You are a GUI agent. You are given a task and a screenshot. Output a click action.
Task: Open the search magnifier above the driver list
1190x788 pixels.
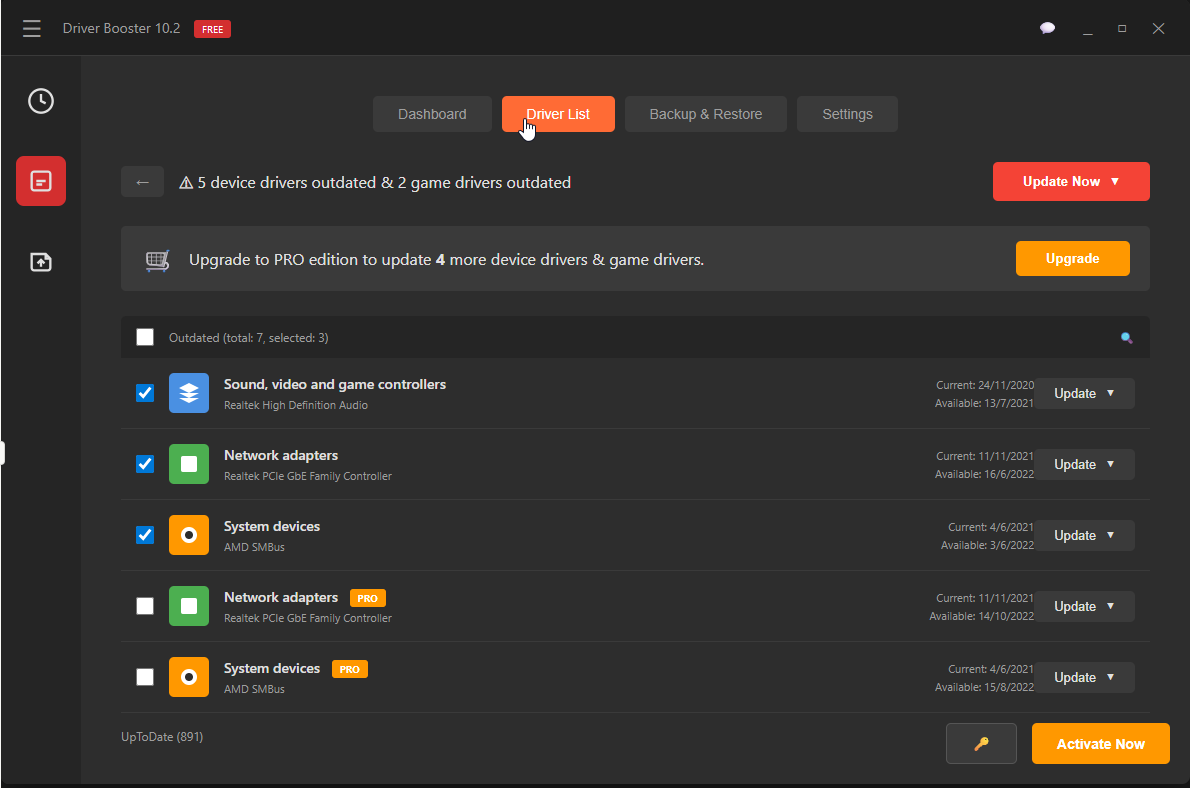pyautogui.click(x=1127, y=338)
